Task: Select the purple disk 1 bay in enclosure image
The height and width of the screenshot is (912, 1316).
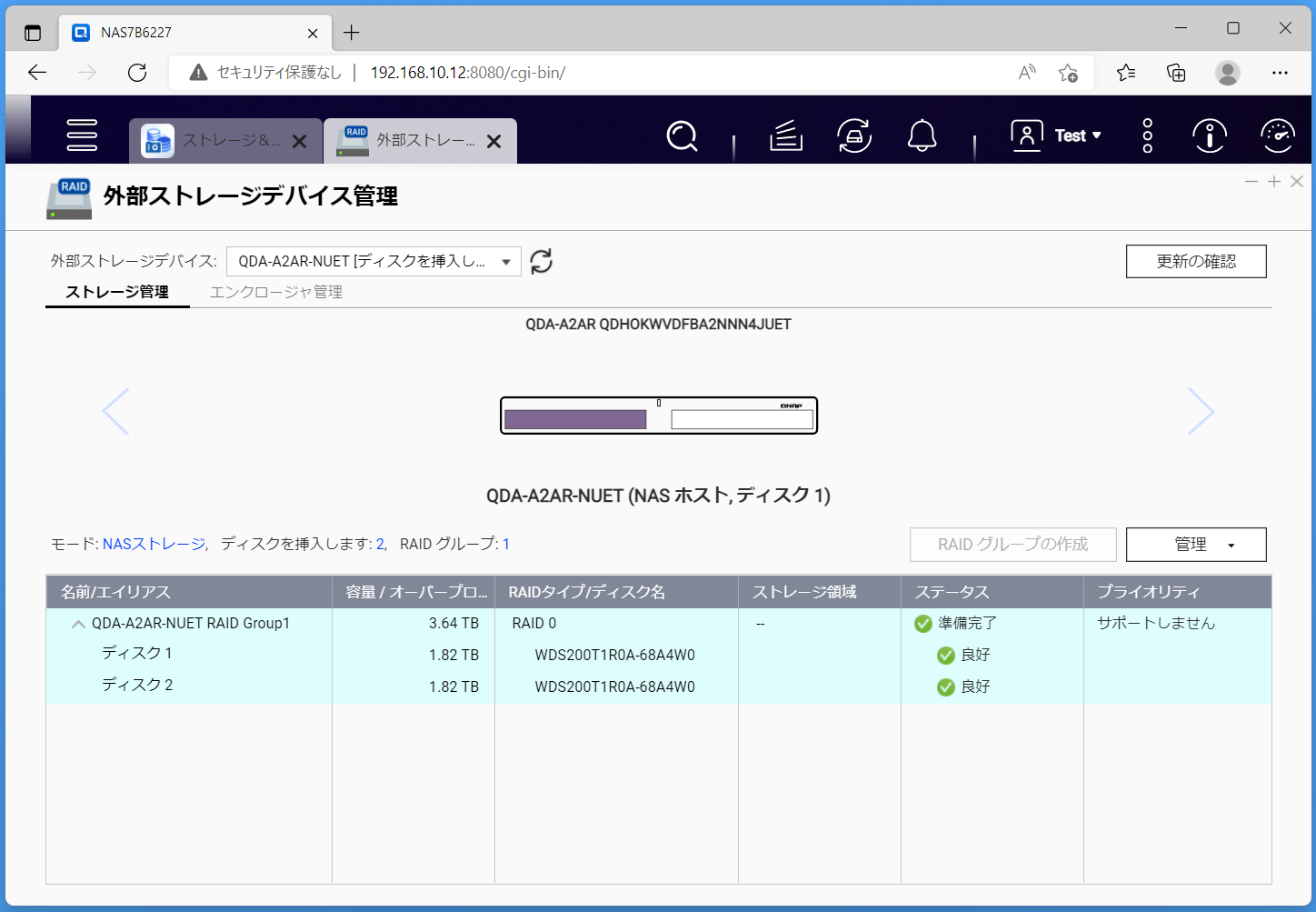Action: point(575,419)
